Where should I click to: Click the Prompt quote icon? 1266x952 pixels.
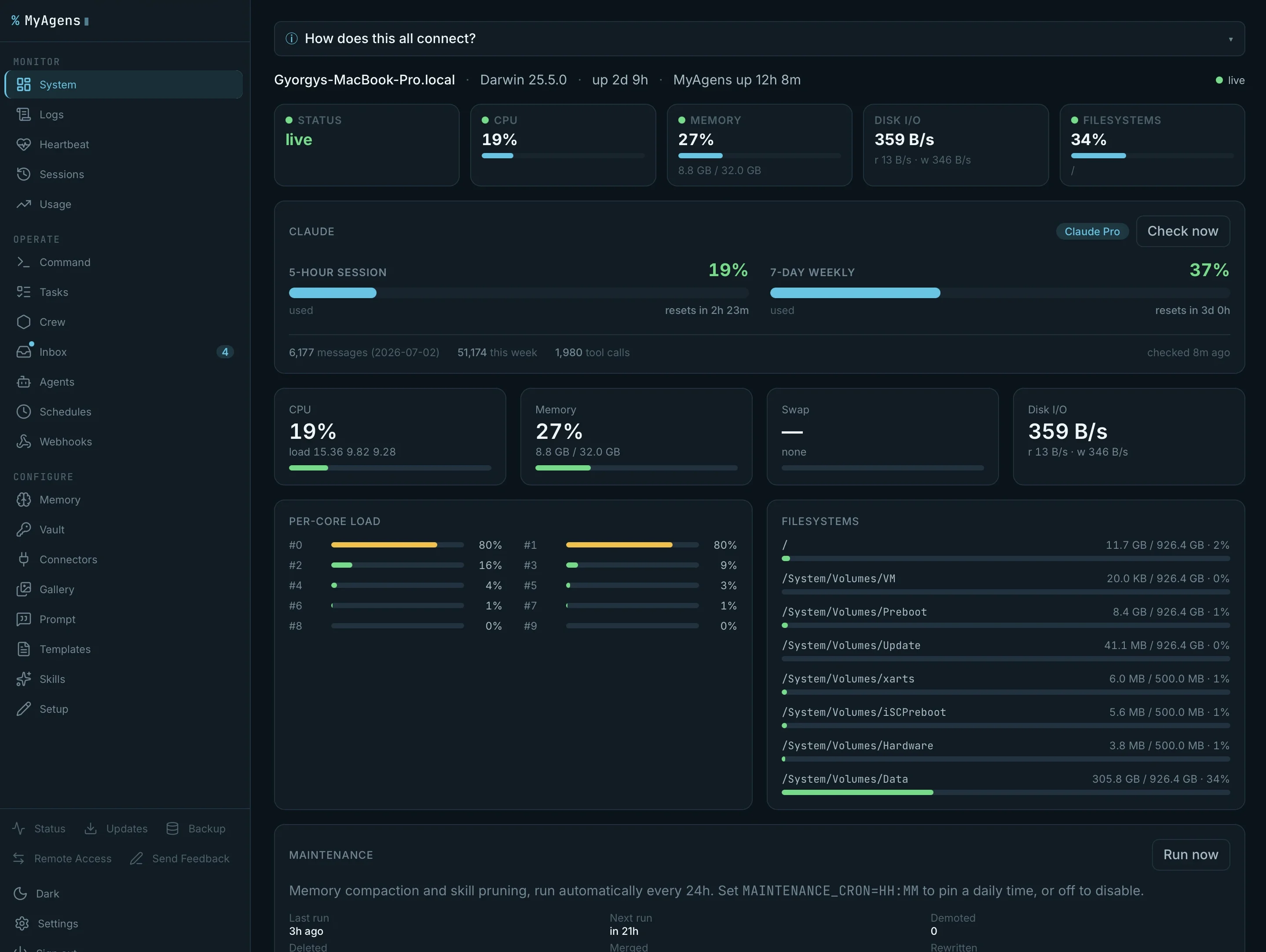click(23, 619)
